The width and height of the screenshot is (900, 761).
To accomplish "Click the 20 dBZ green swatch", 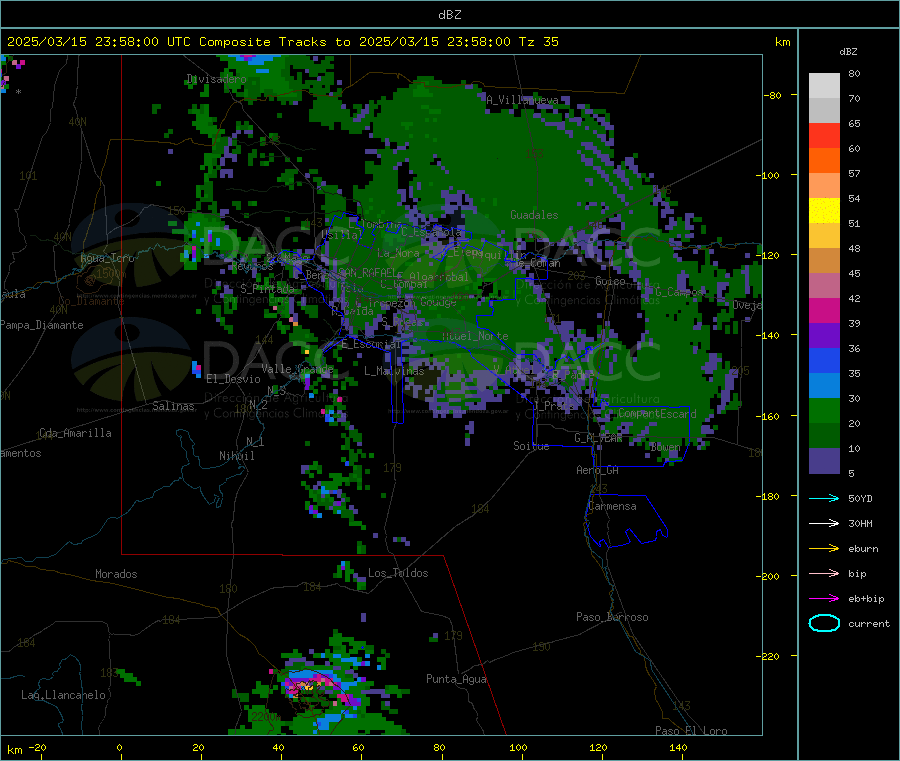I will (x=824, y=411).
